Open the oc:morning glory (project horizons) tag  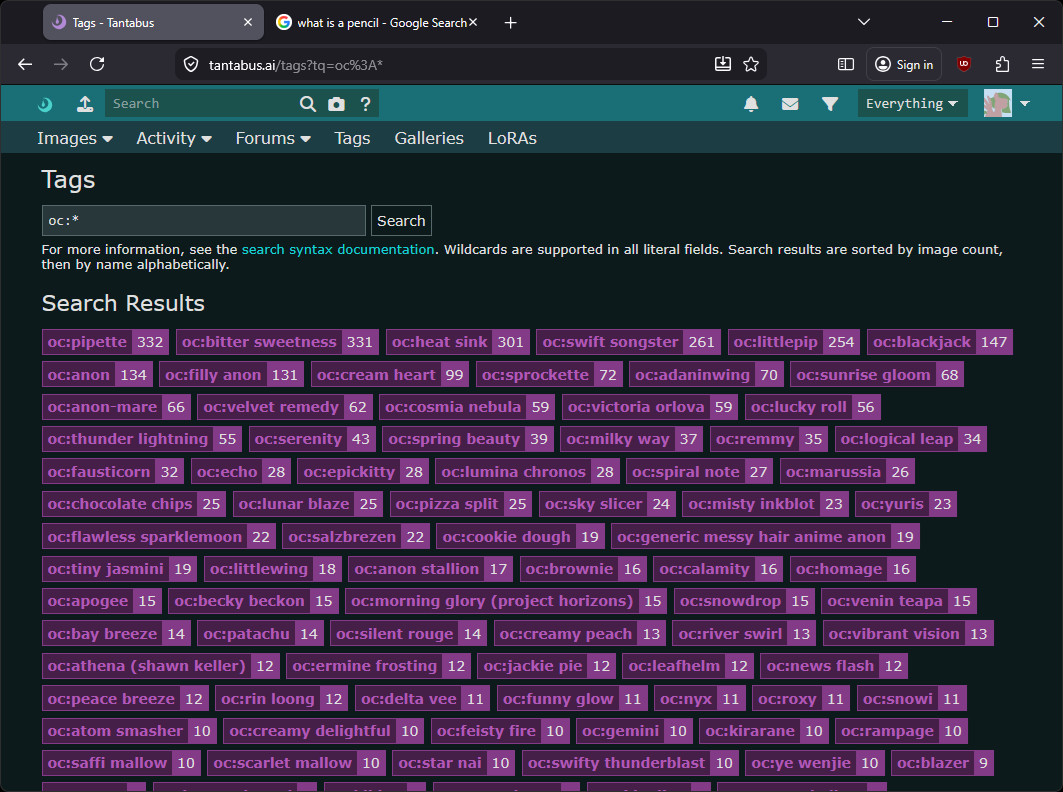(x=506, y=601)
